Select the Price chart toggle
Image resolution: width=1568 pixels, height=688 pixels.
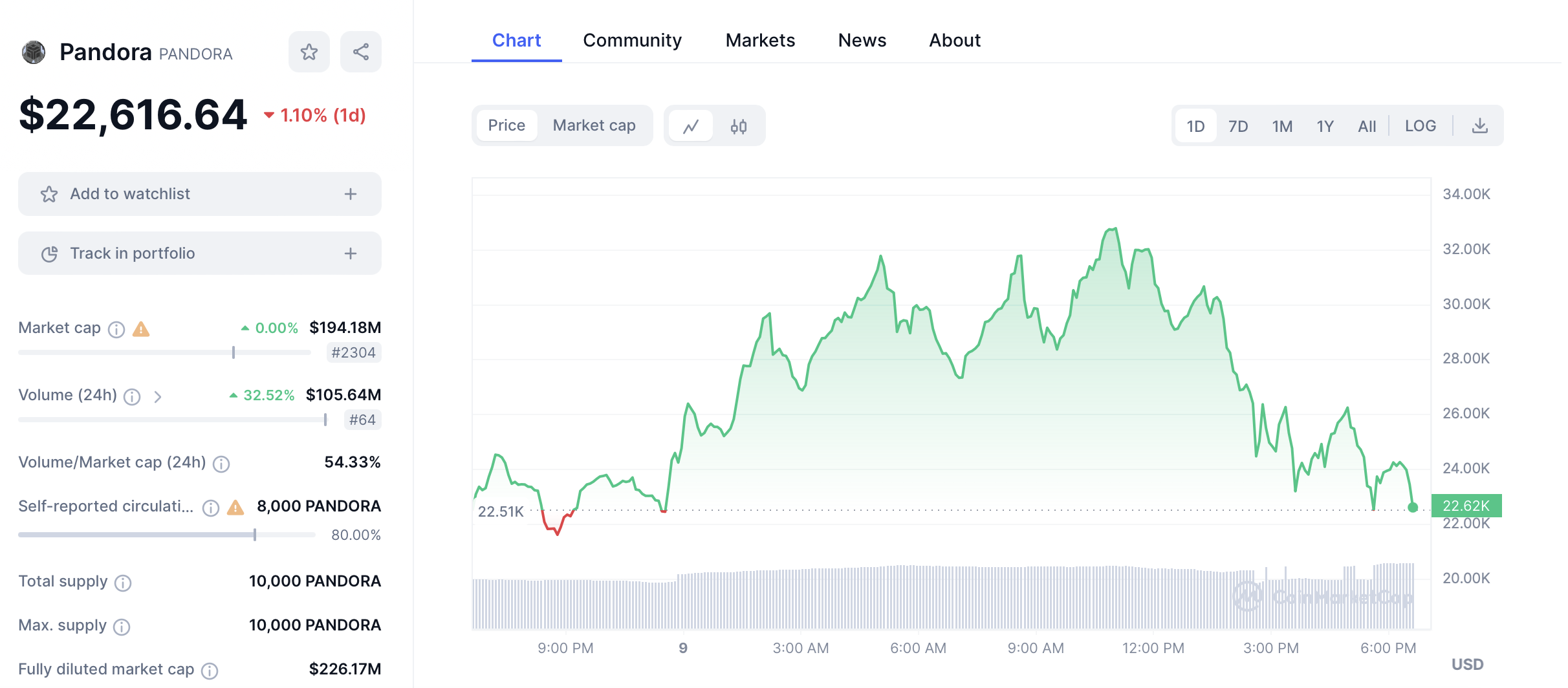[x=506, y=125]
